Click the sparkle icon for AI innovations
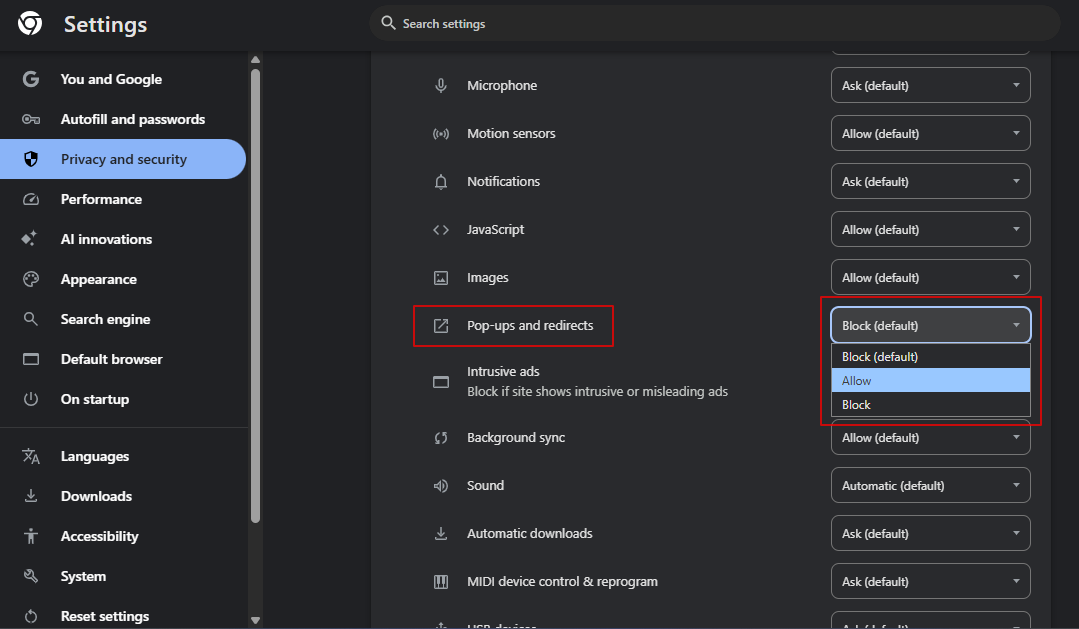1079x629 pixels. click(29, 239)
